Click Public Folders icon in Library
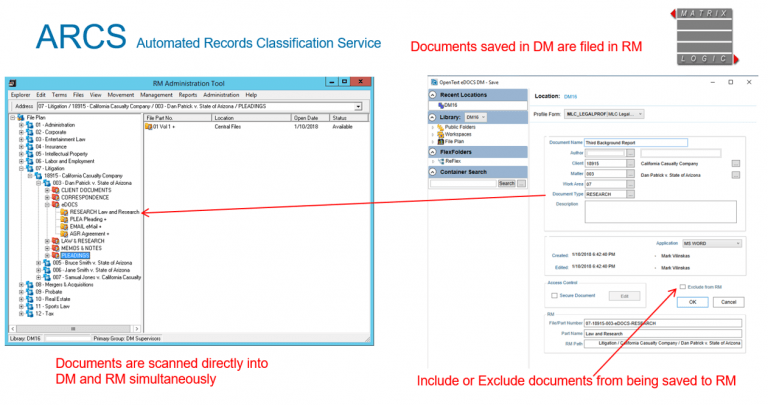Screen dimensions: 768x405 point(440,127)
